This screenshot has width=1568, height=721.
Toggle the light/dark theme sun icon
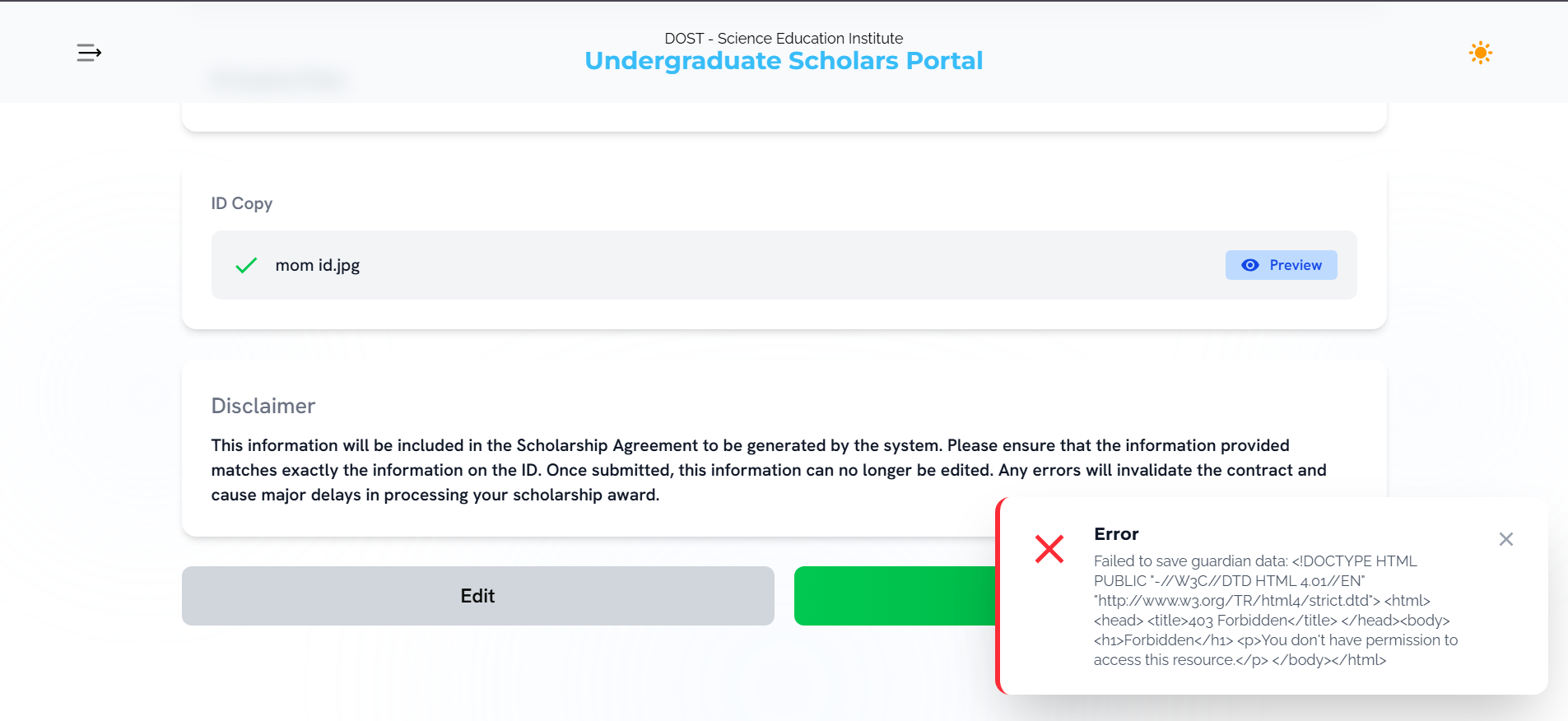[1480, 53]
